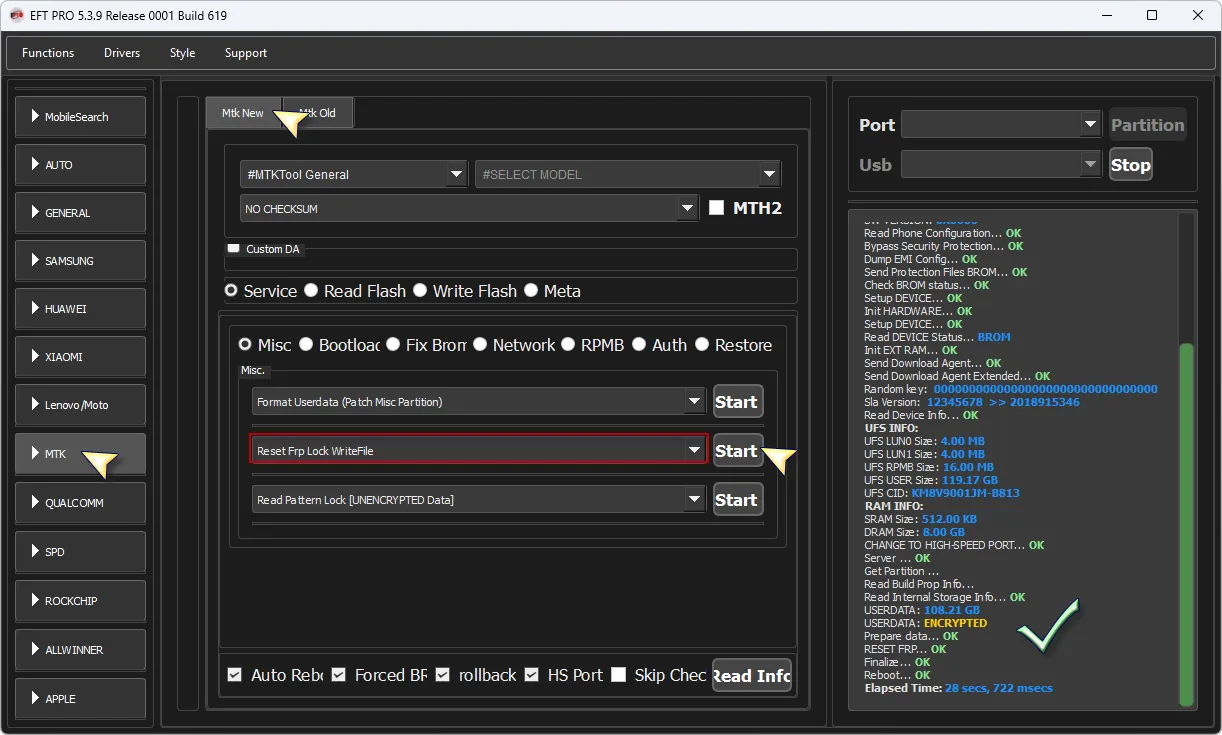Open the Drivers menu
The width and height of the screenshot is (1222, 735).
click(122, 53)
